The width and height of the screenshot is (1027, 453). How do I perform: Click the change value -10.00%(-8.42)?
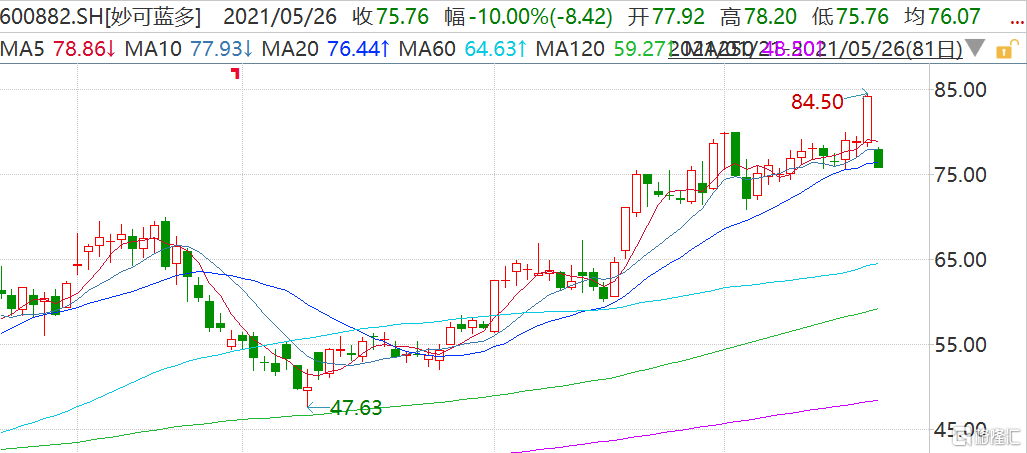point(540,16)
